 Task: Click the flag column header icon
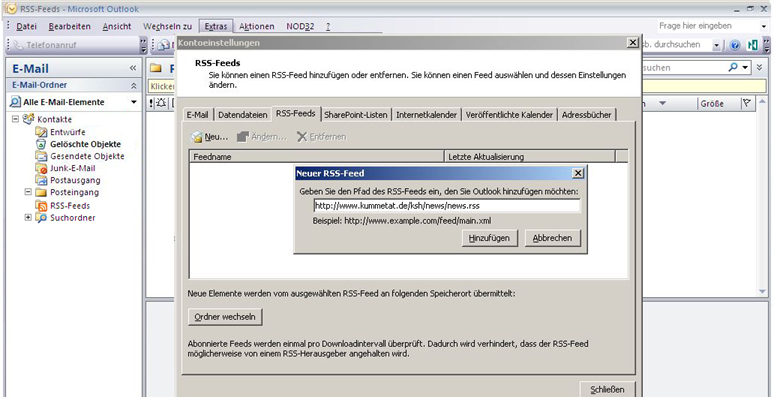coord(746,103)
